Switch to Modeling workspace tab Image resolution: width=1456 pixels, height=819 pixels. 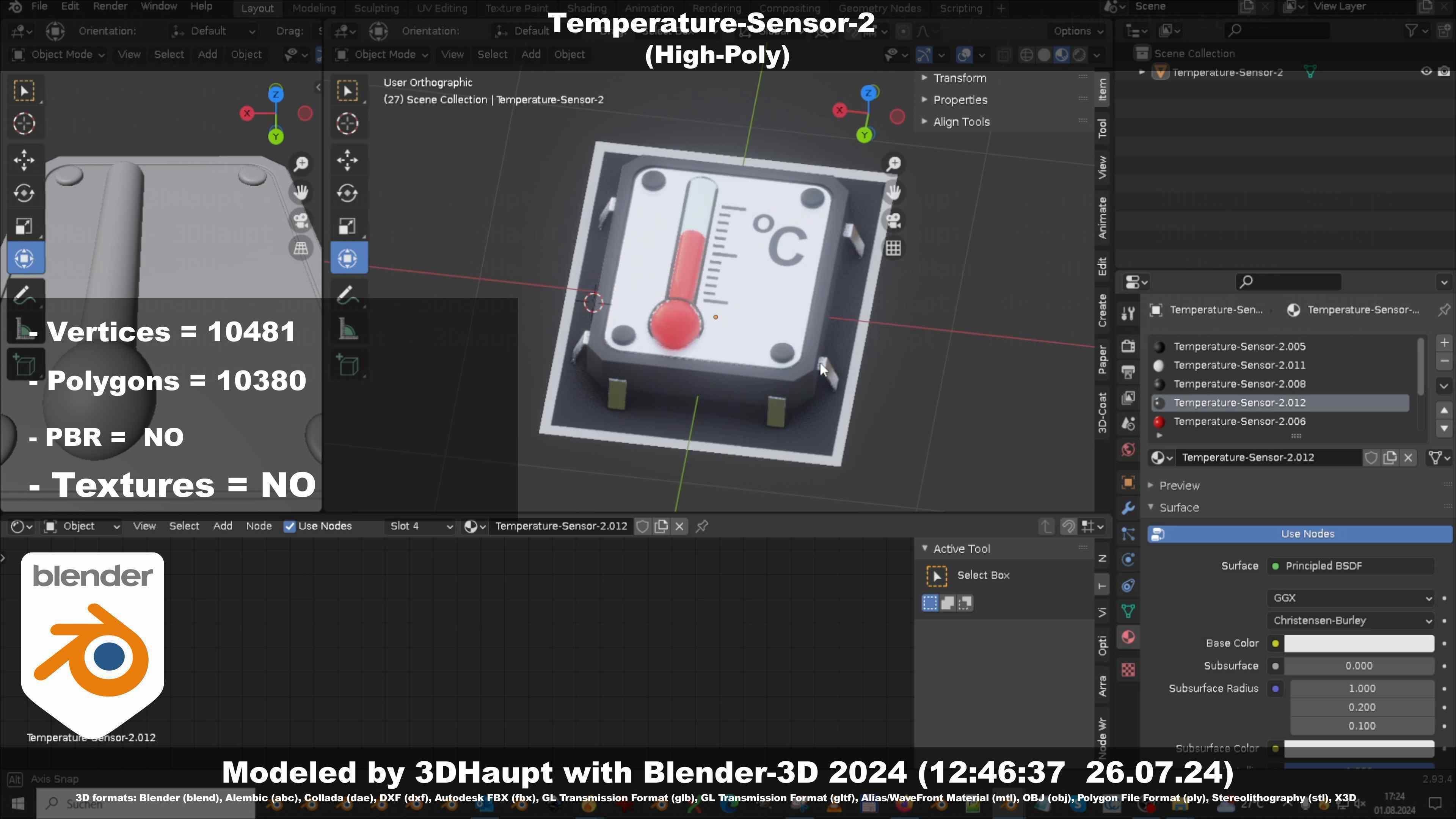[x=314, y=8]
